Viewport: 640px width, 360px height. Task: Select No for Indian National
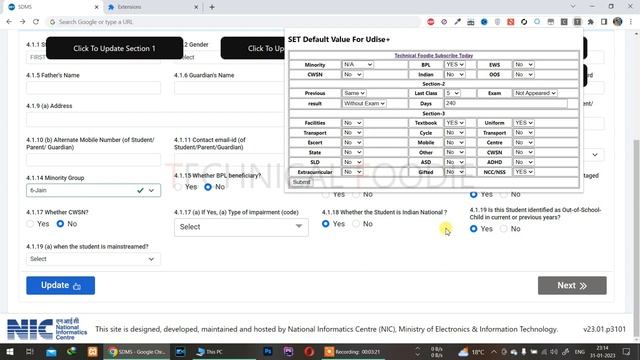[x=356, y=224]
